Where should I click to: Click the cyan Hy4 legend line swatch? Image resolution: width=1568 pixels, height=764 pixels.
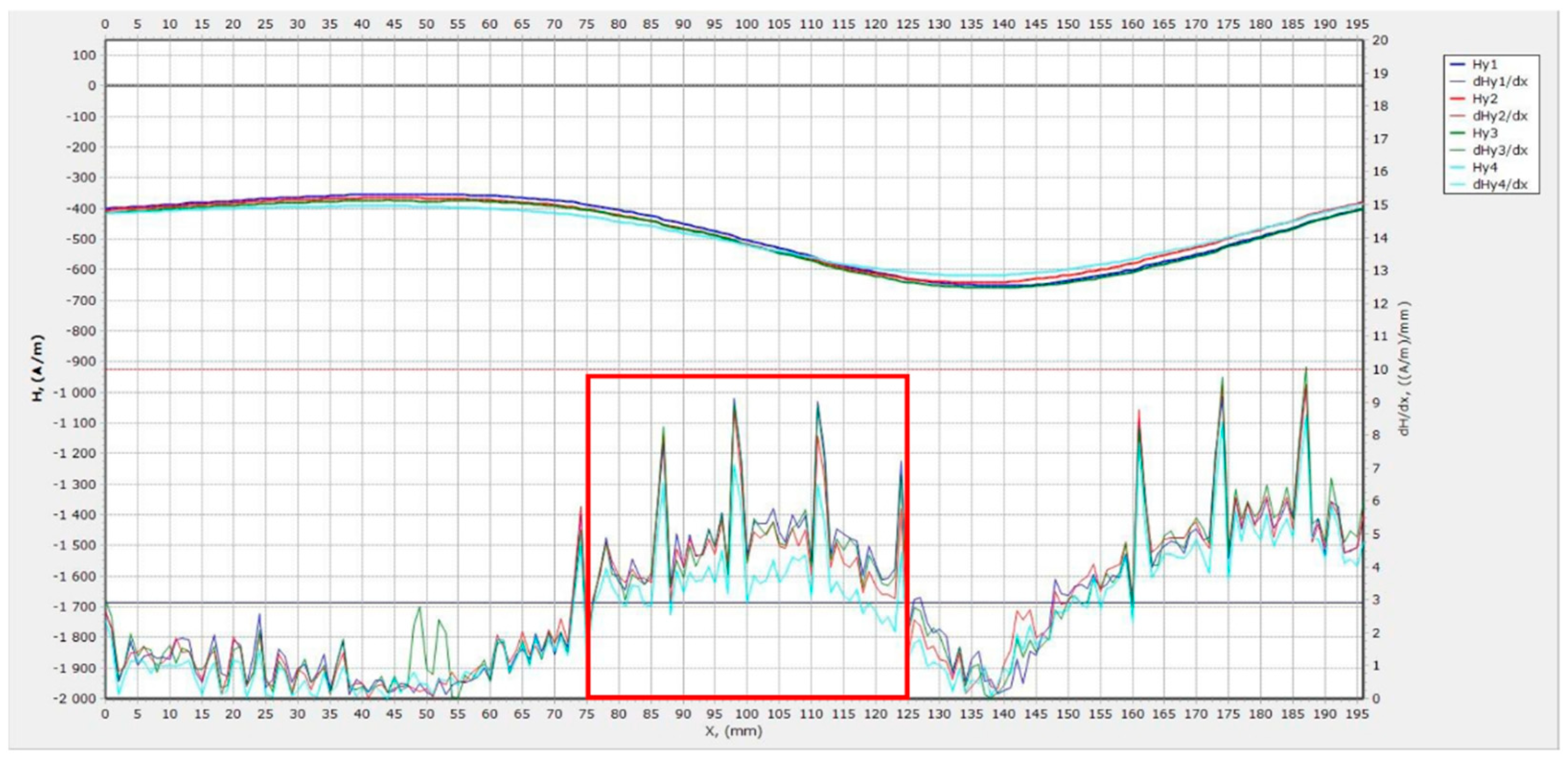point(1458,167)
